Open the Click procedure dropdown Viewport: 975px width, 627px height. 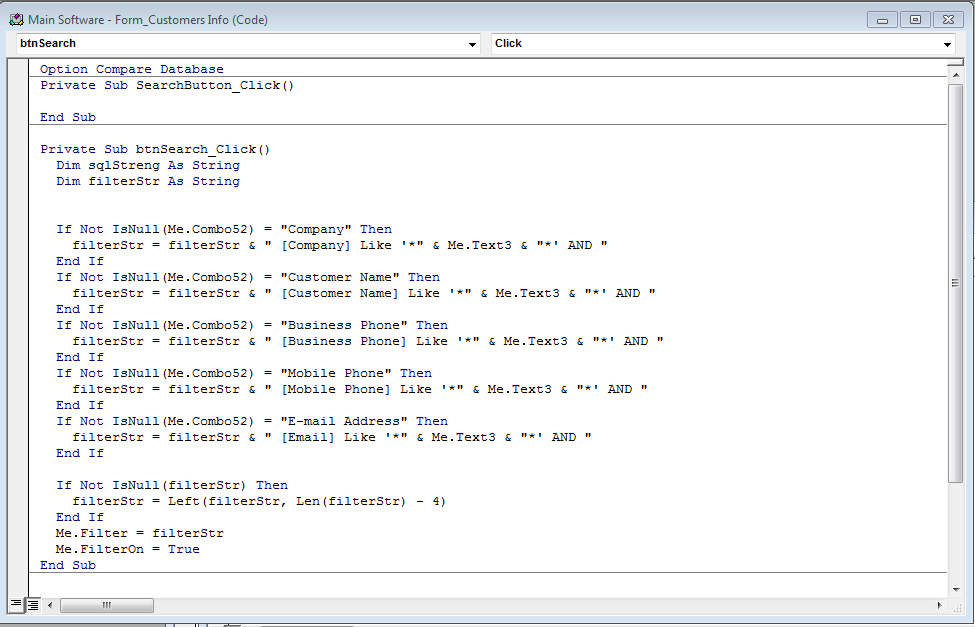[x=947, y=44]
